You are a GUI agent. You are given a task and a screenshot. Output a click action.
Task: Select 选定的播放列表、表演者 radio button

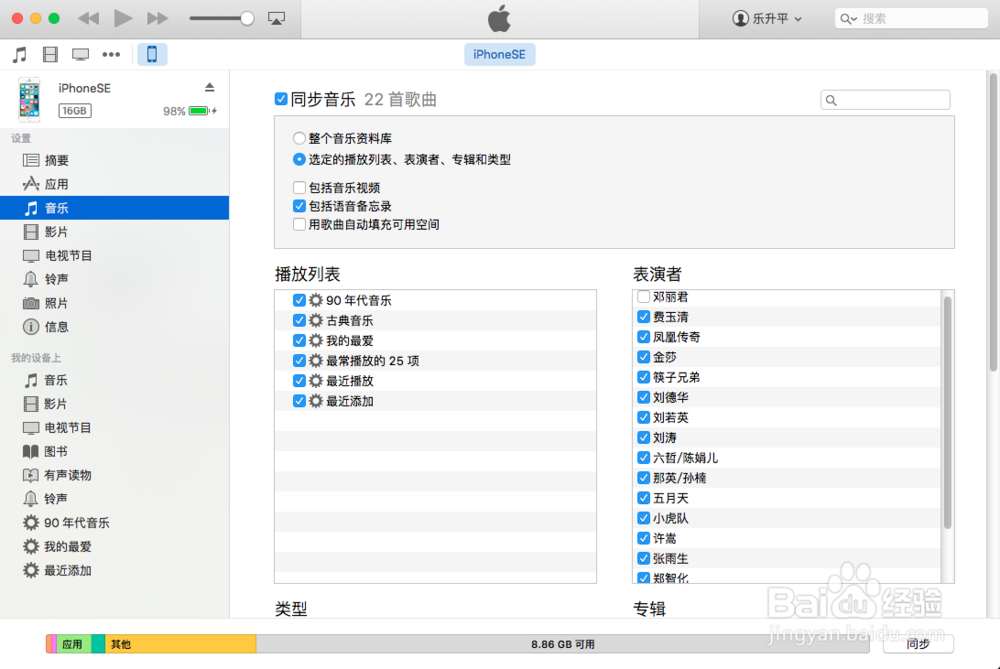(x=298, y=159)
